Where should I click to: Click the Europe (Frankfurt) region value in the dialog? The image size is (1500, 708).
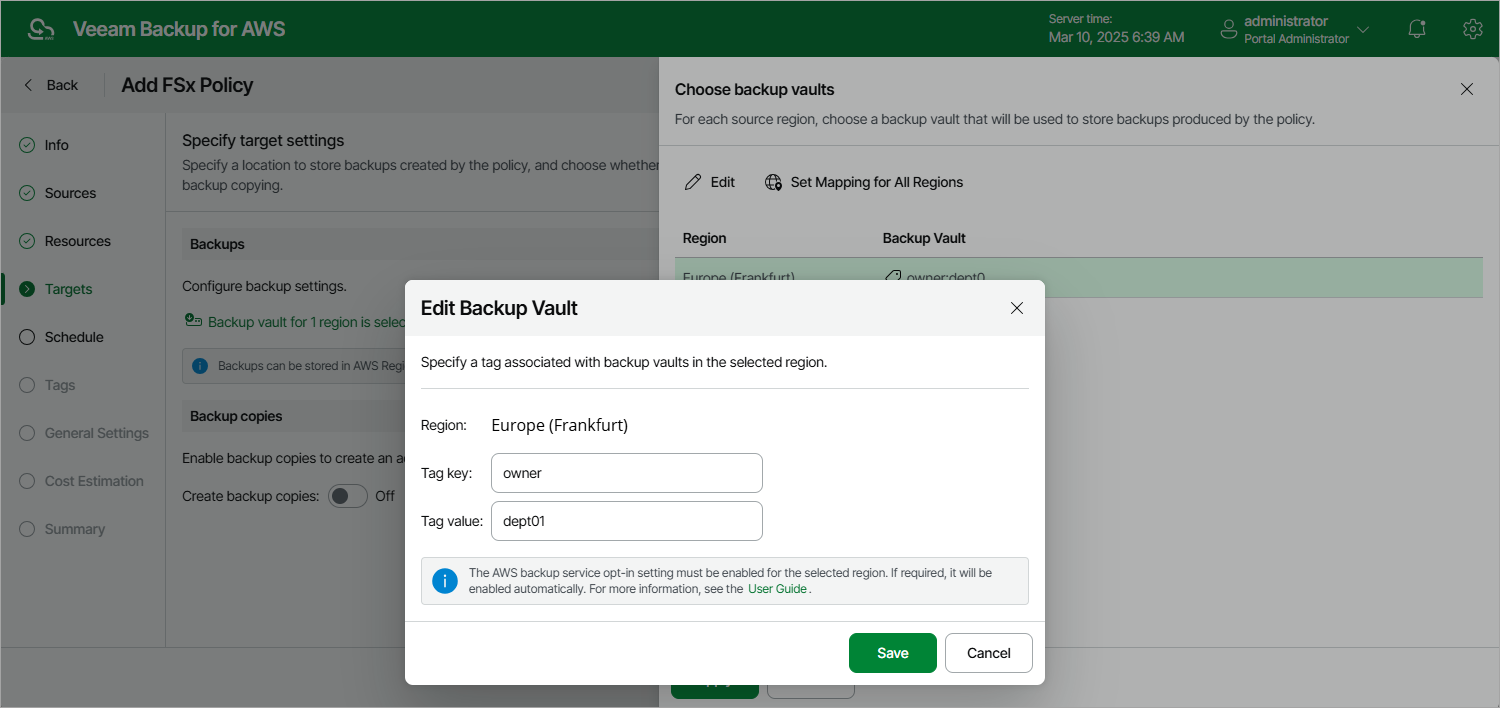[x=560, y=425]
